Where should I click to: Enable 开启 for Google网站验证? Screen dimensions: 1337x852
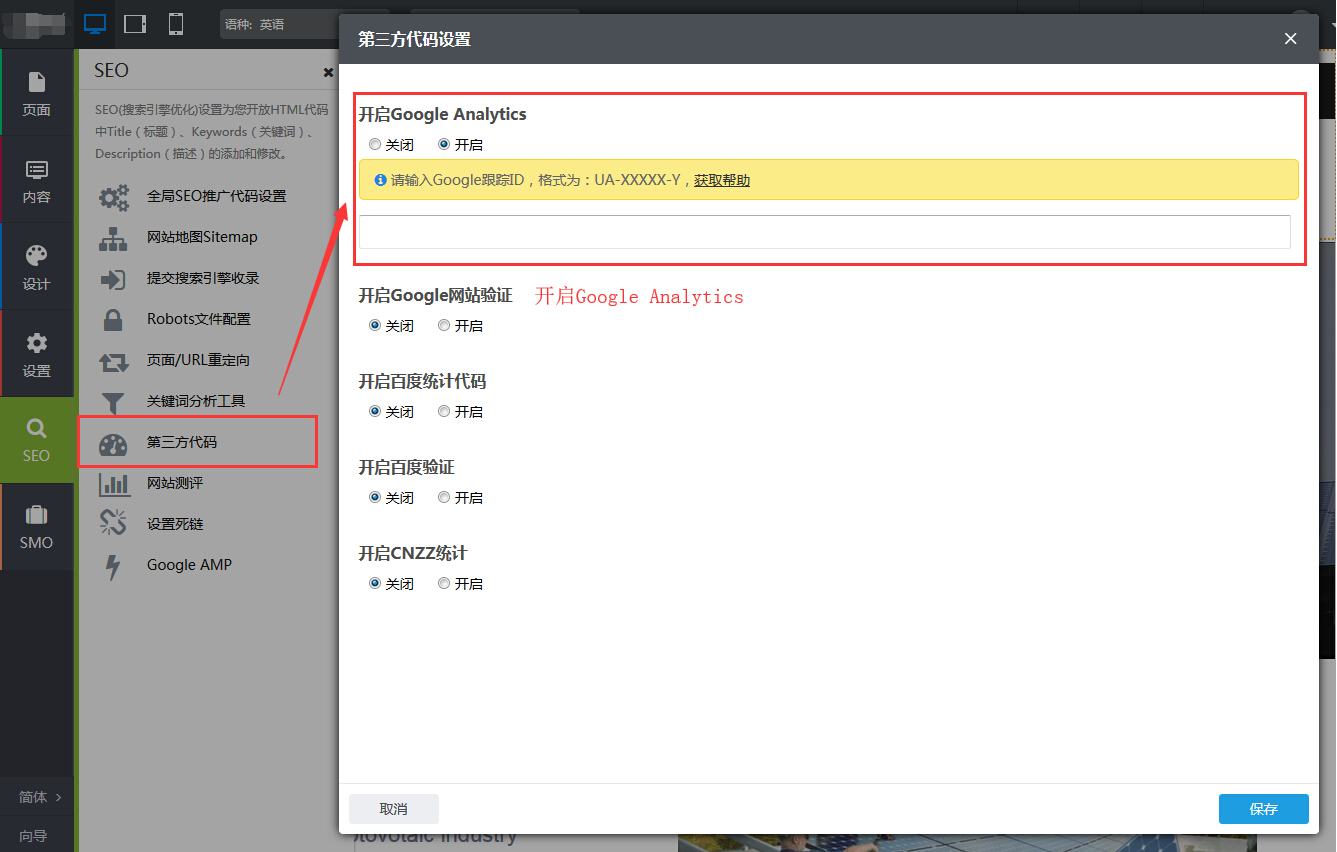(444, 326)
